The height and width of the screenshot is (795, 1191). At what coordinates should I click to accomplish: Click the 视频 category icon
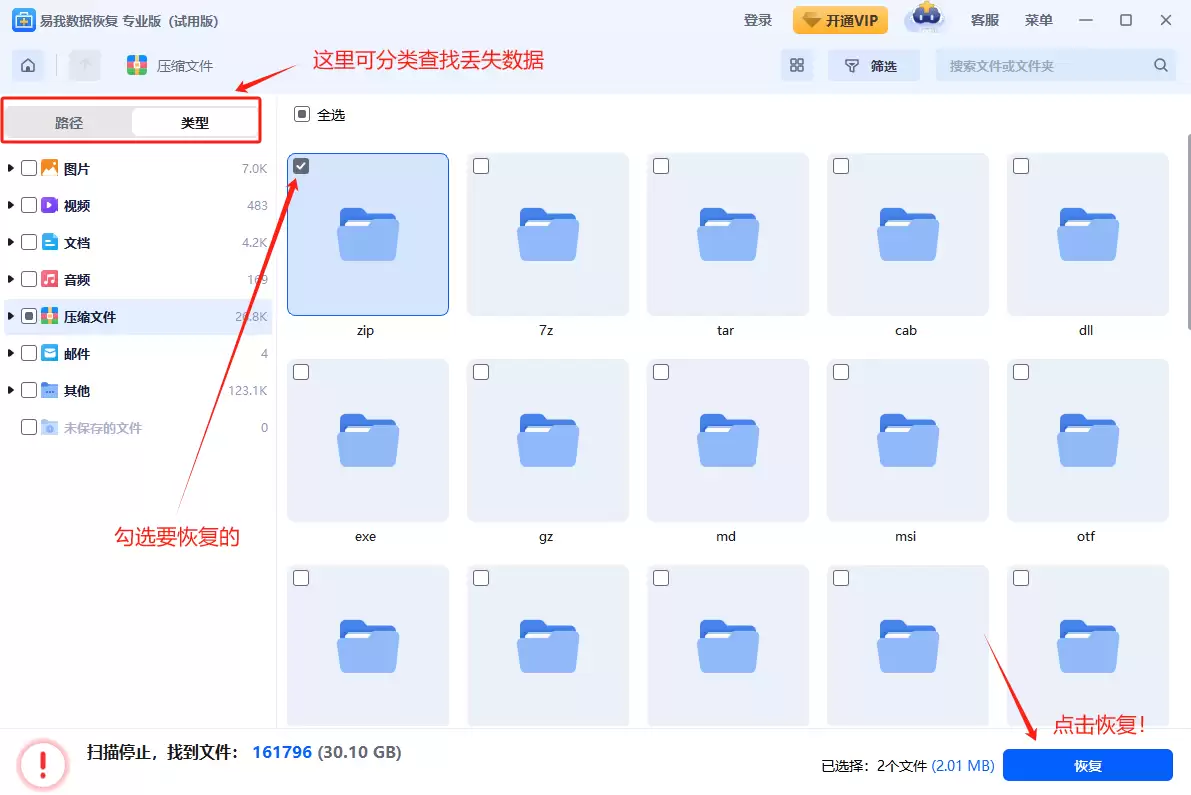pyautogui.click(x=50, y=206)
